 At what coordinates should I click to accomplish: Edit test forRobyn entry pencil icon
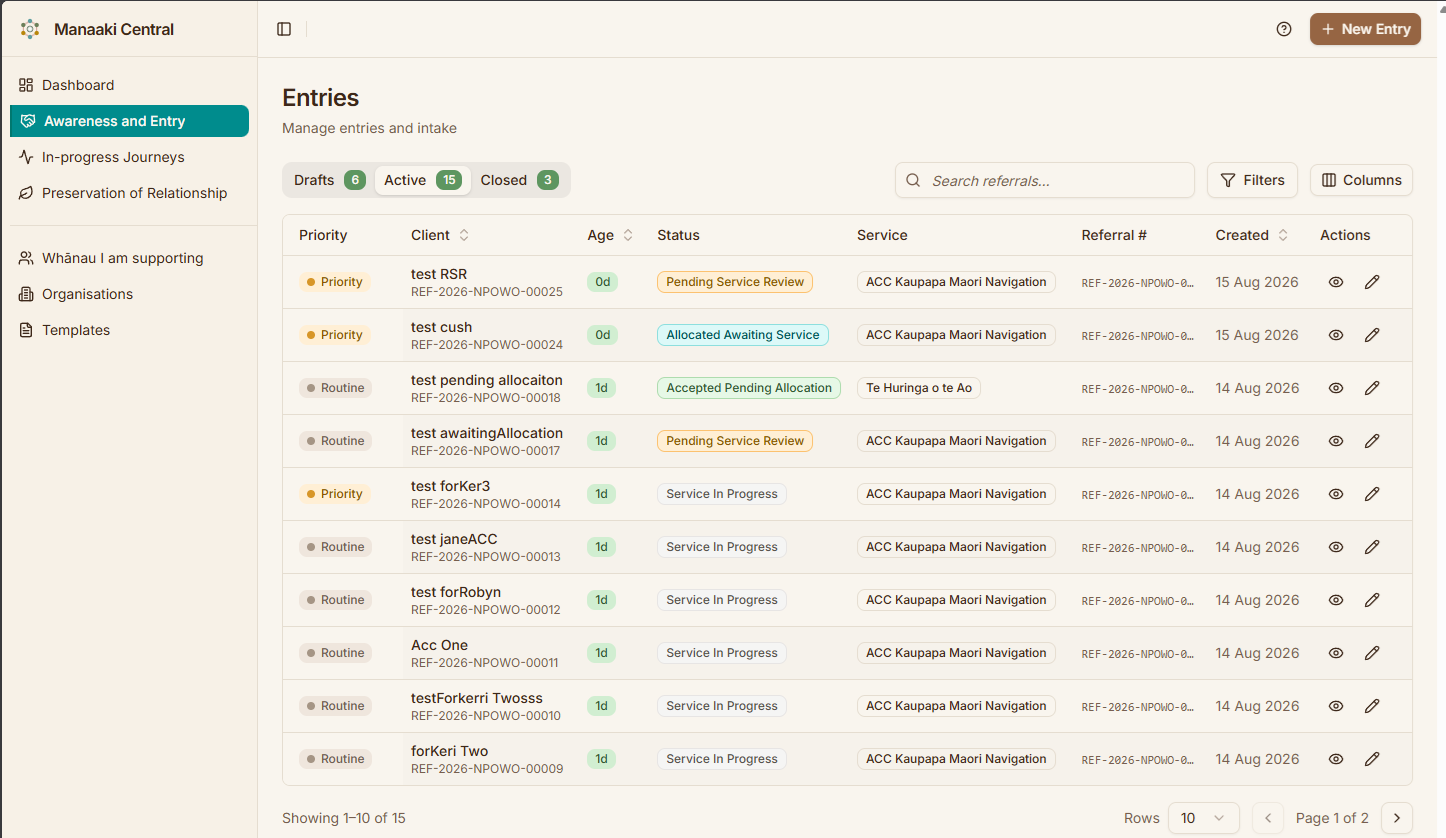(1372, 600)
